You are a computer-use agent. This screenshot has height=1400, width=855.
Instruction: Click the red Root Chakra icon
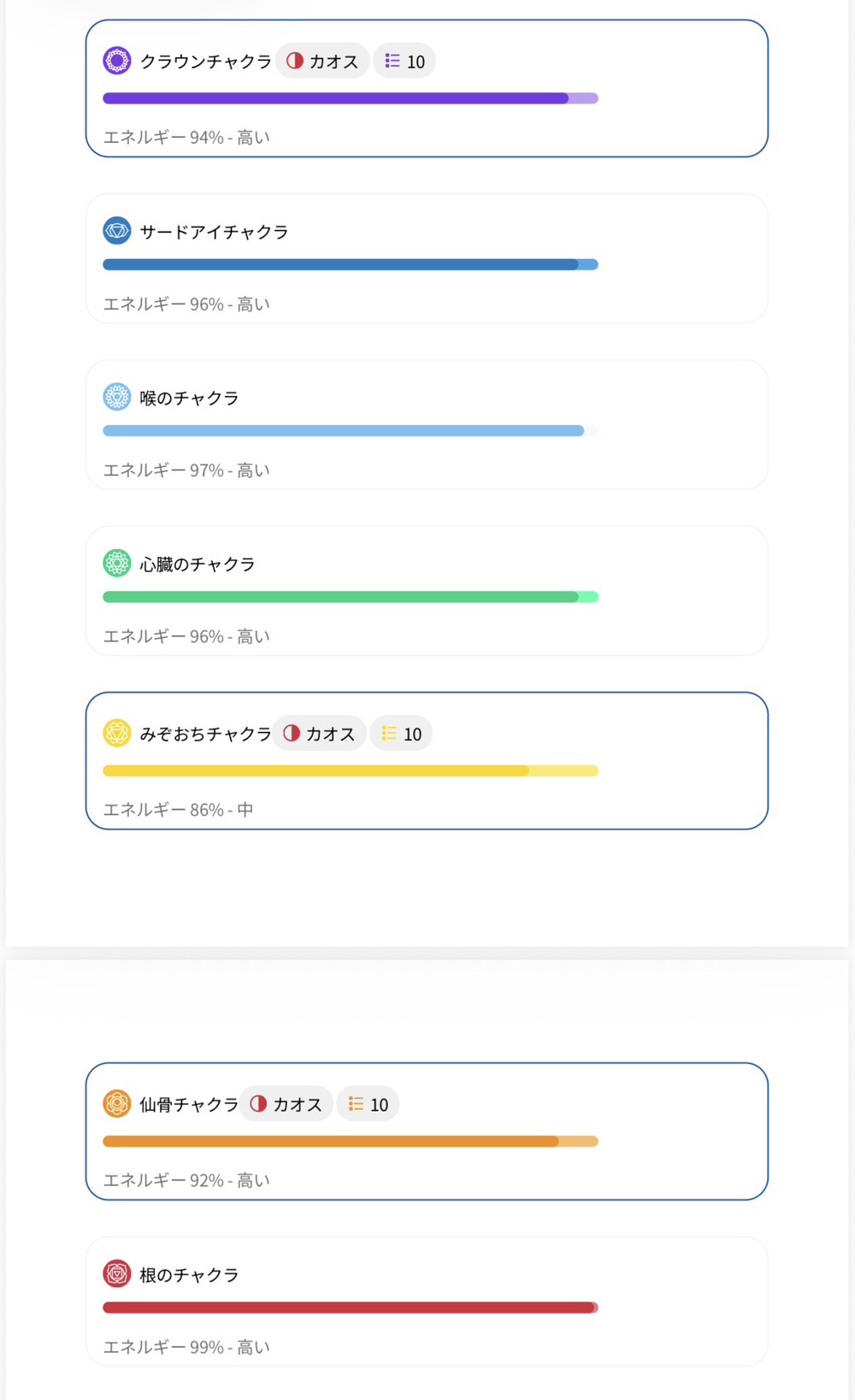(x=117, y=1273)
